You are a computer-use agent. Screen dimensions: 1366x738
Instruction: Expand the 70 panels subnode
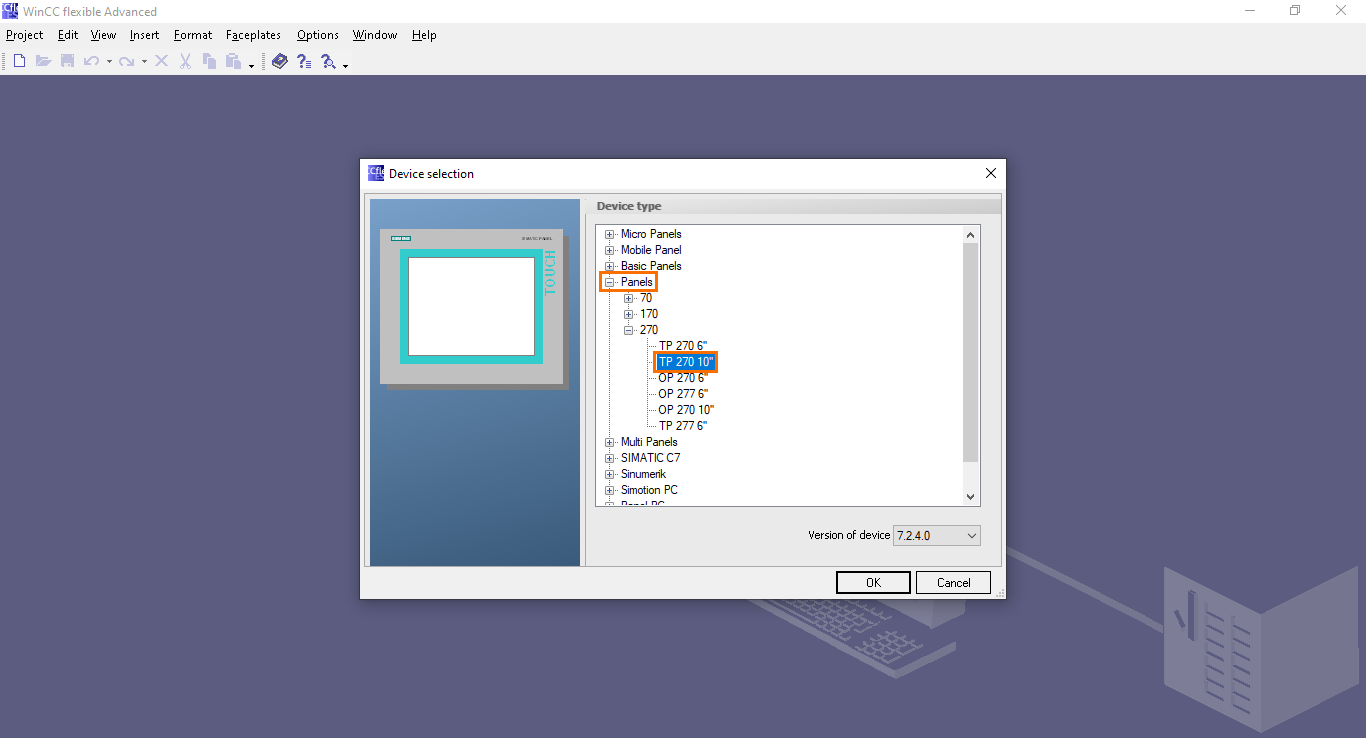point(629,298)
